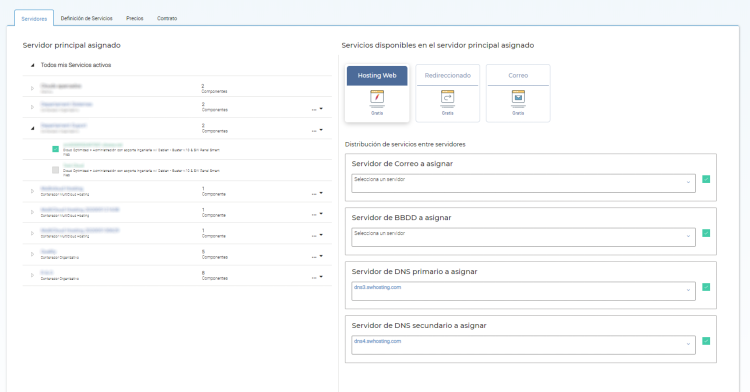Go to the Contrato tab
Image resolution: width=750 pixels, height=392 pixels.
167,18
